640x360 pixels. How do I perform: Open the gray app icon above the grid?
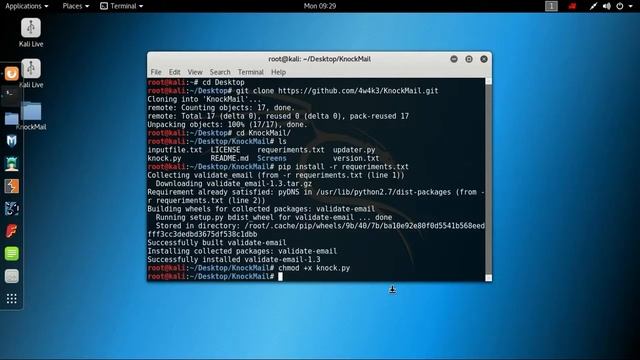coord(11,276)
